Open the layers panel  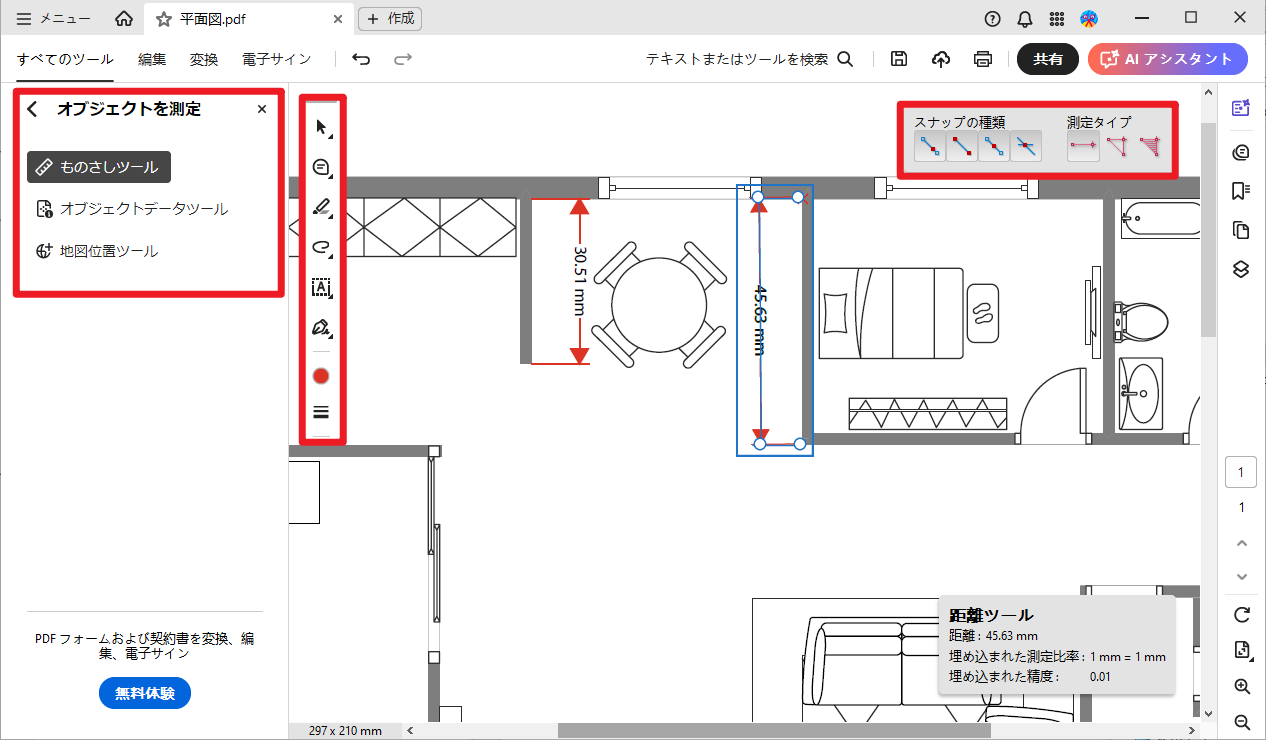point(1242,270)
